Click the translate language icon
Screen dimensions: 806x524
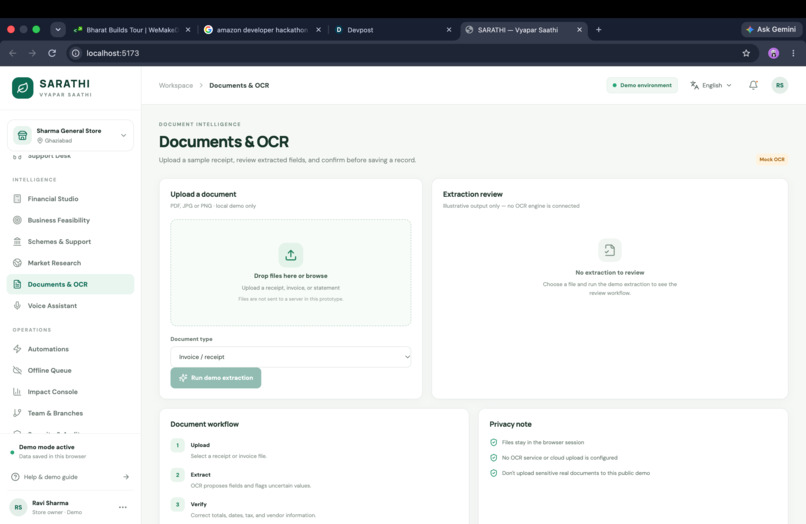pos(694,85)
